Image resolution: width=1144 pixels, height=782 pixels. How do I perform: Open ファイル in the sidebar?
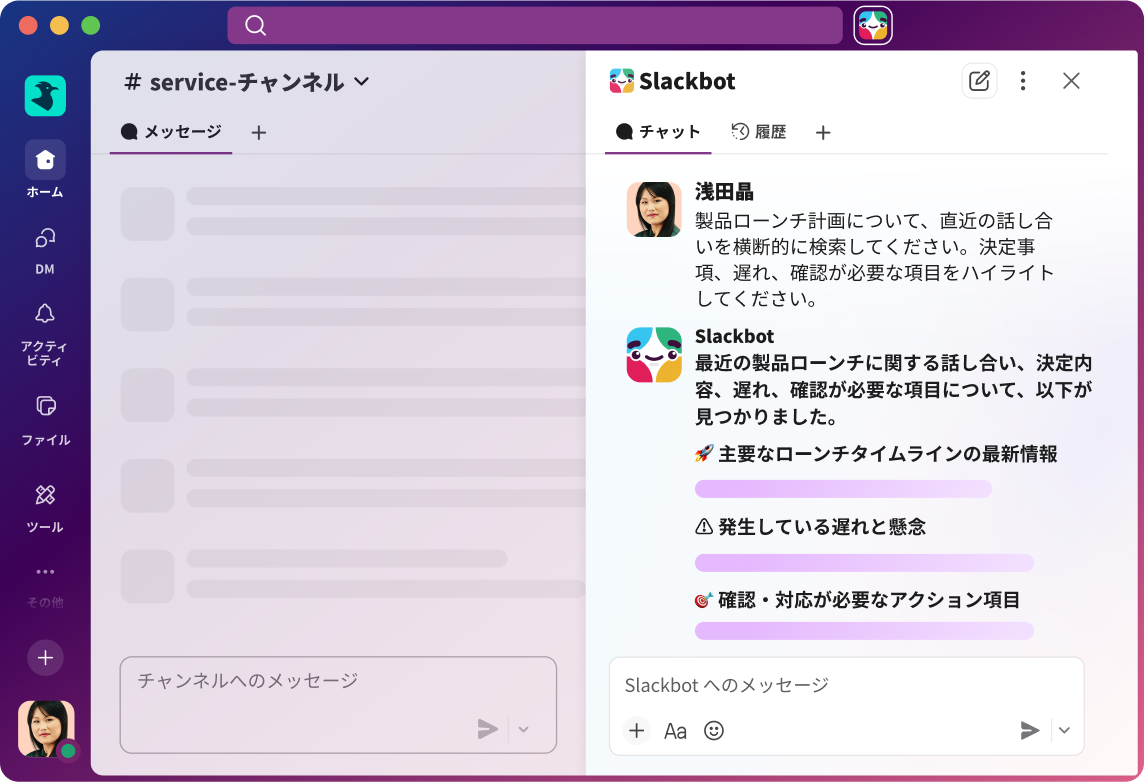point(45,420)
